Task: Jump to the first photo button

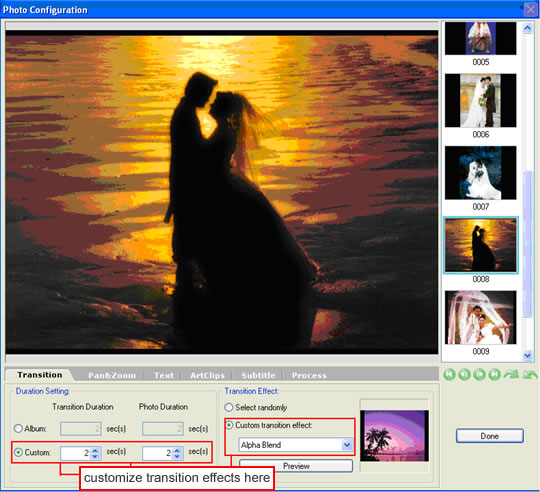Action: (x=449, y=374)
